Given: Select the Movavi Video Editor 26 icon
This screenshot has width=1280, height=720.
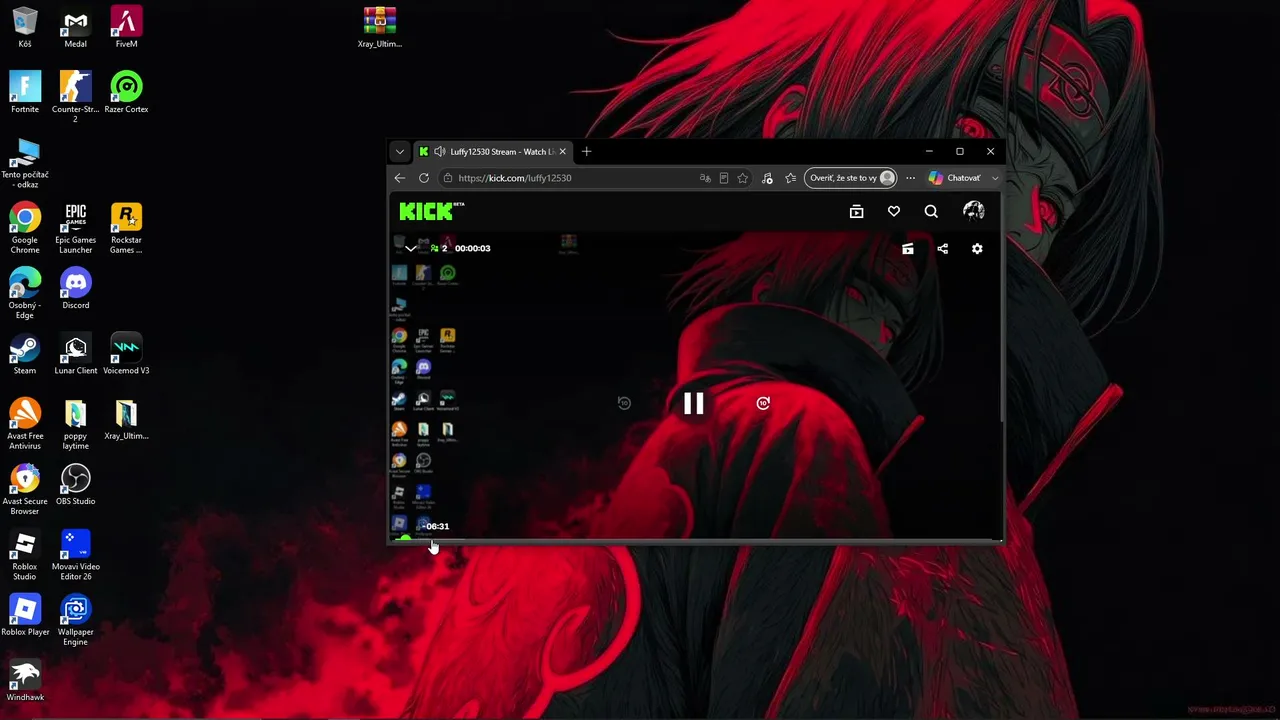Looking at the screenshot, I should pos(76,555).
